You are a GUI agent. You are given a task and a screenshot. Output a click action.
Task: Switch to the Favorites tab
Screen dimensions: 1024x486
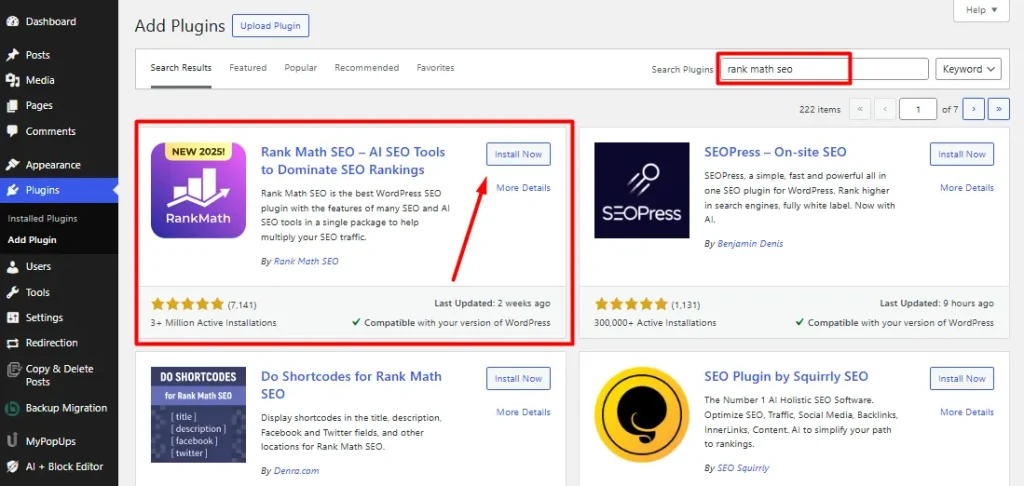pos(436,68)
